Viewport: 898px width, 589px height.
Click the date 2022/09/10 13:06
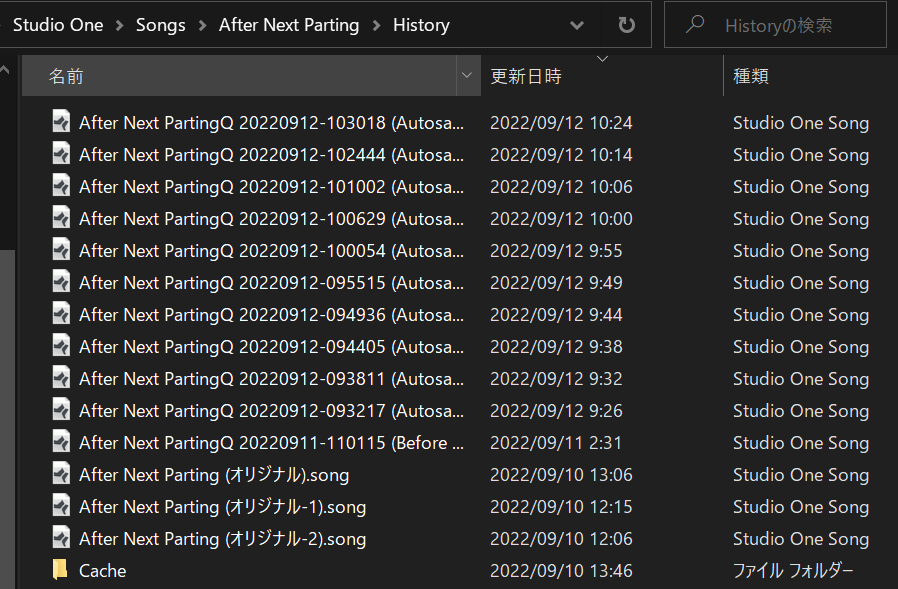tap(561, 475)
